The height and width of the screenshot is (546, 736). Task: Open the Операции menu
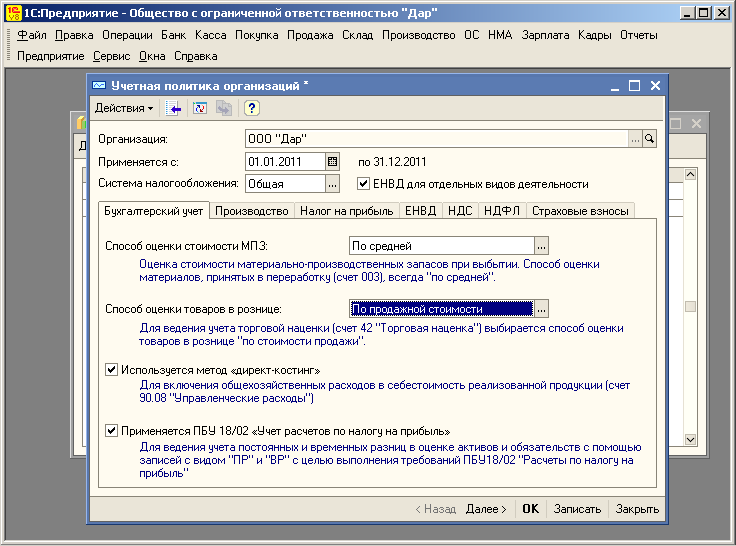pyautogui.click(x=127, y=35)
